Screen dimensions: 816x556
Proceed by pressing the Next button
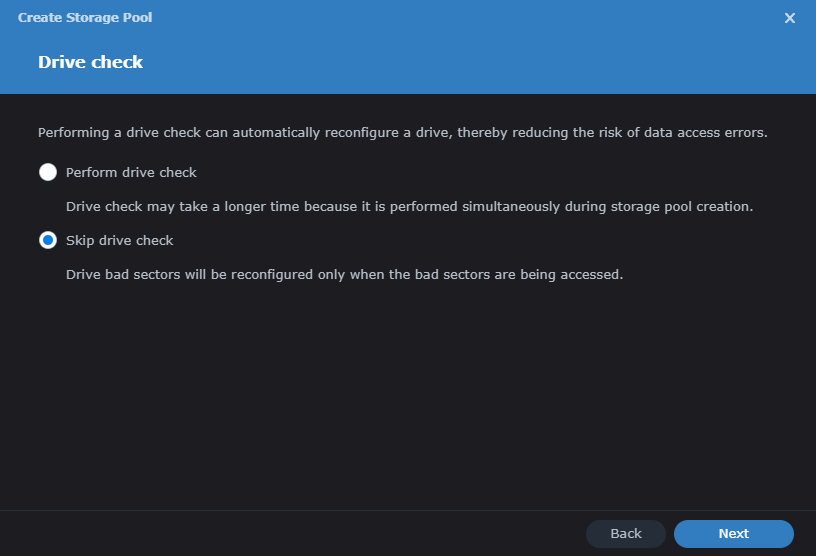tap(733, 533)
